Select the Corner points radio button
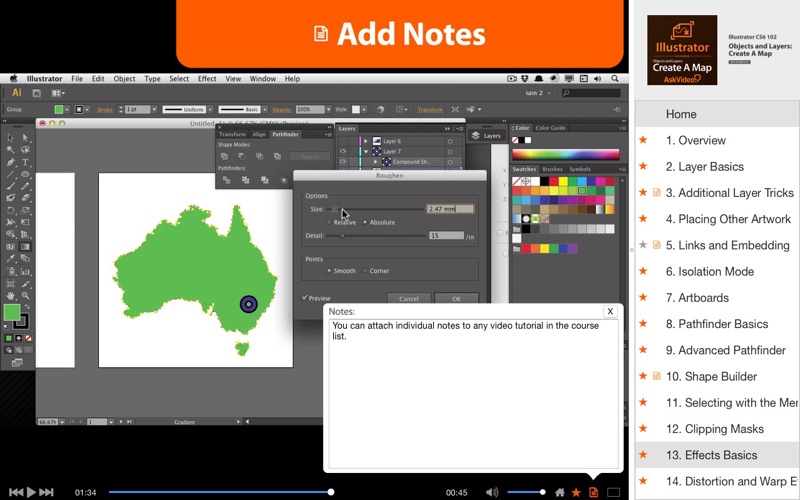Viewport: 800px width, 500px height. pyautogui.click(x=365, y=270)
